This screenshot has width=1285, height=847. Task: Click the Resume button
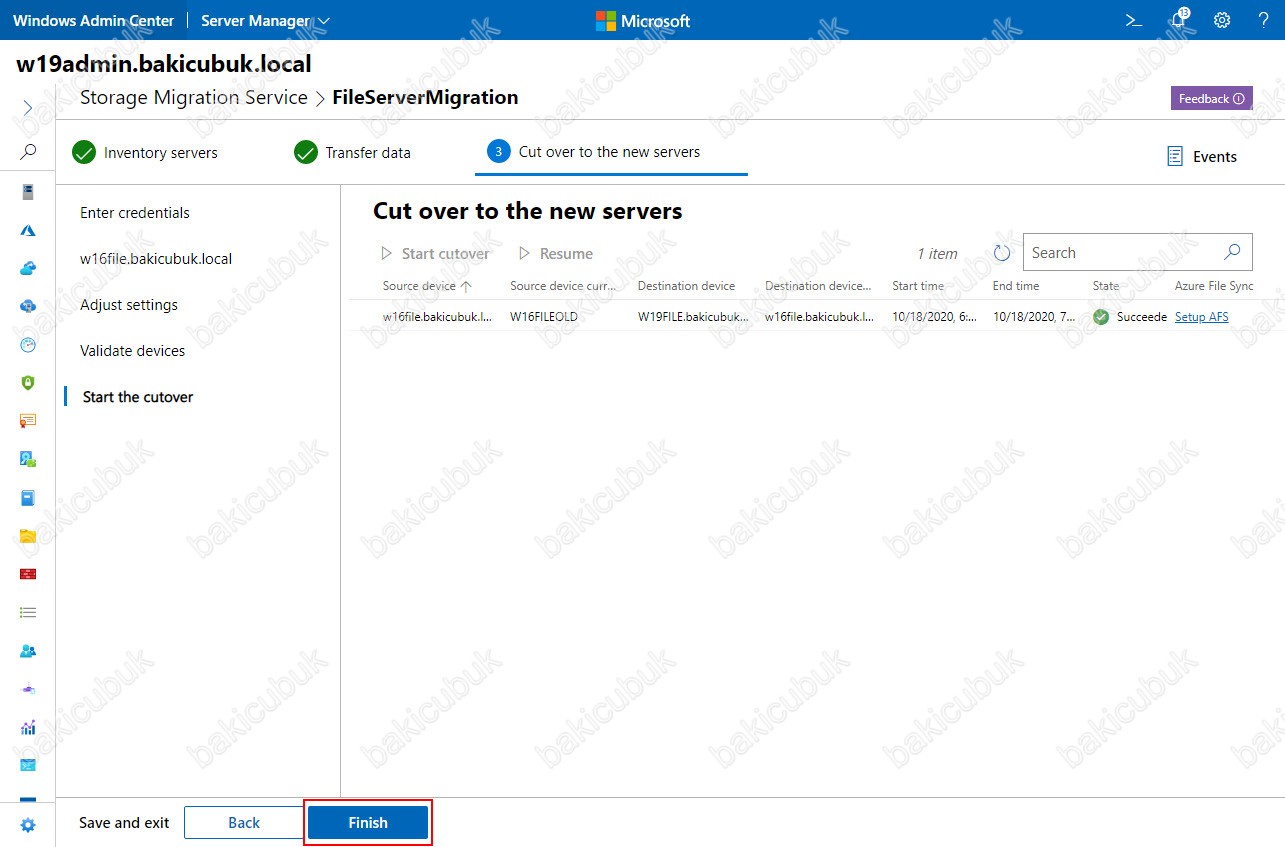(555, 254)
